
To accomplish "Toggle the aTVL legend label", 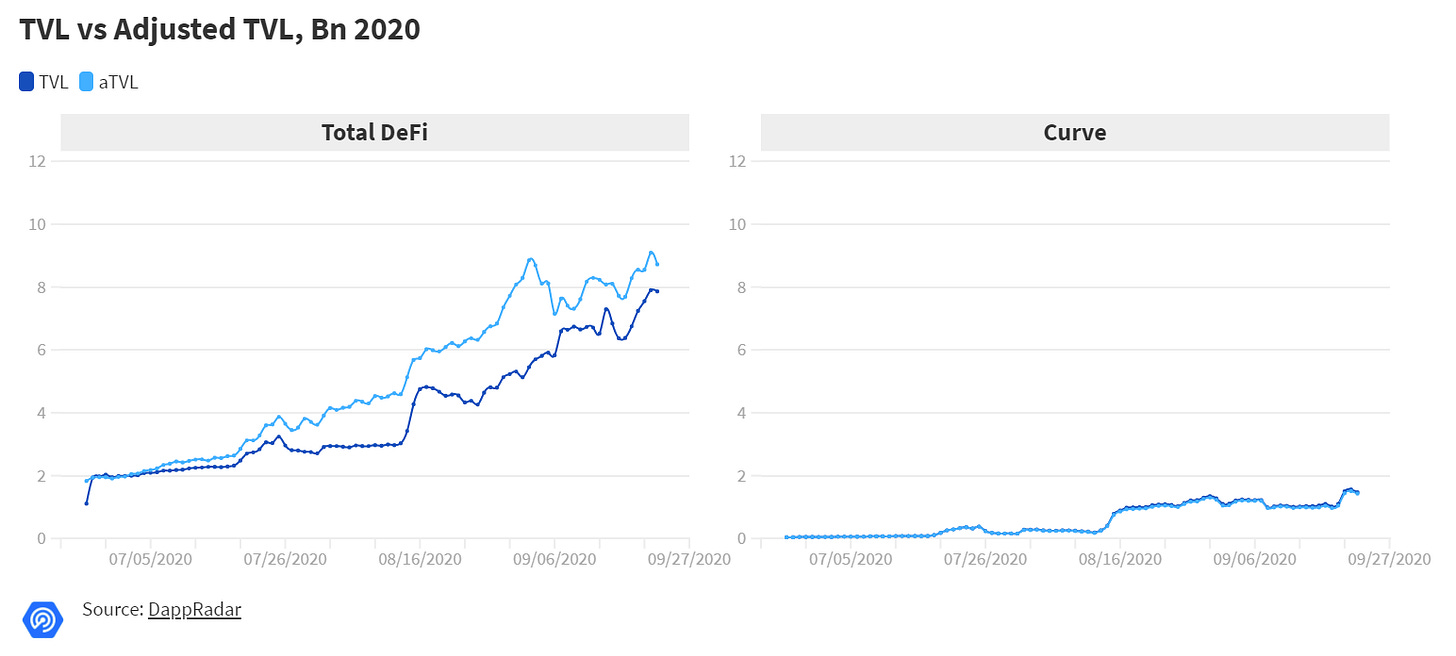I will coord(118,82).
